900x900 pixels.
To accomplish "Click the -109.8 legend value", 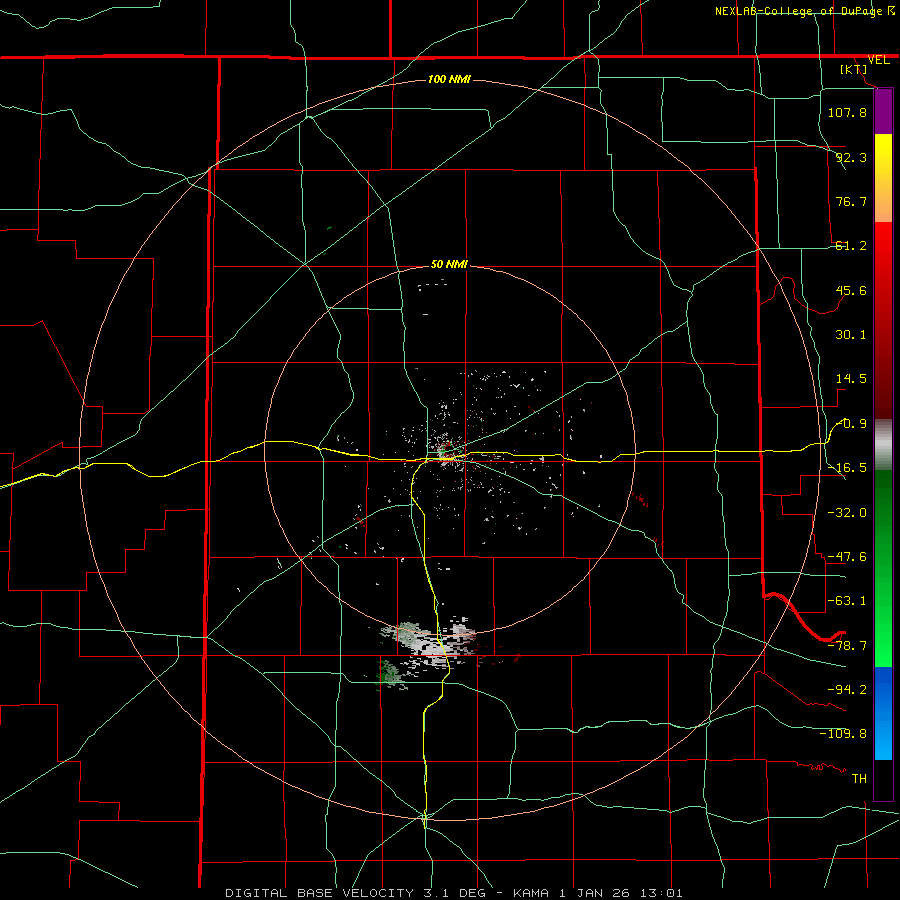I will [x=843, y=734].
